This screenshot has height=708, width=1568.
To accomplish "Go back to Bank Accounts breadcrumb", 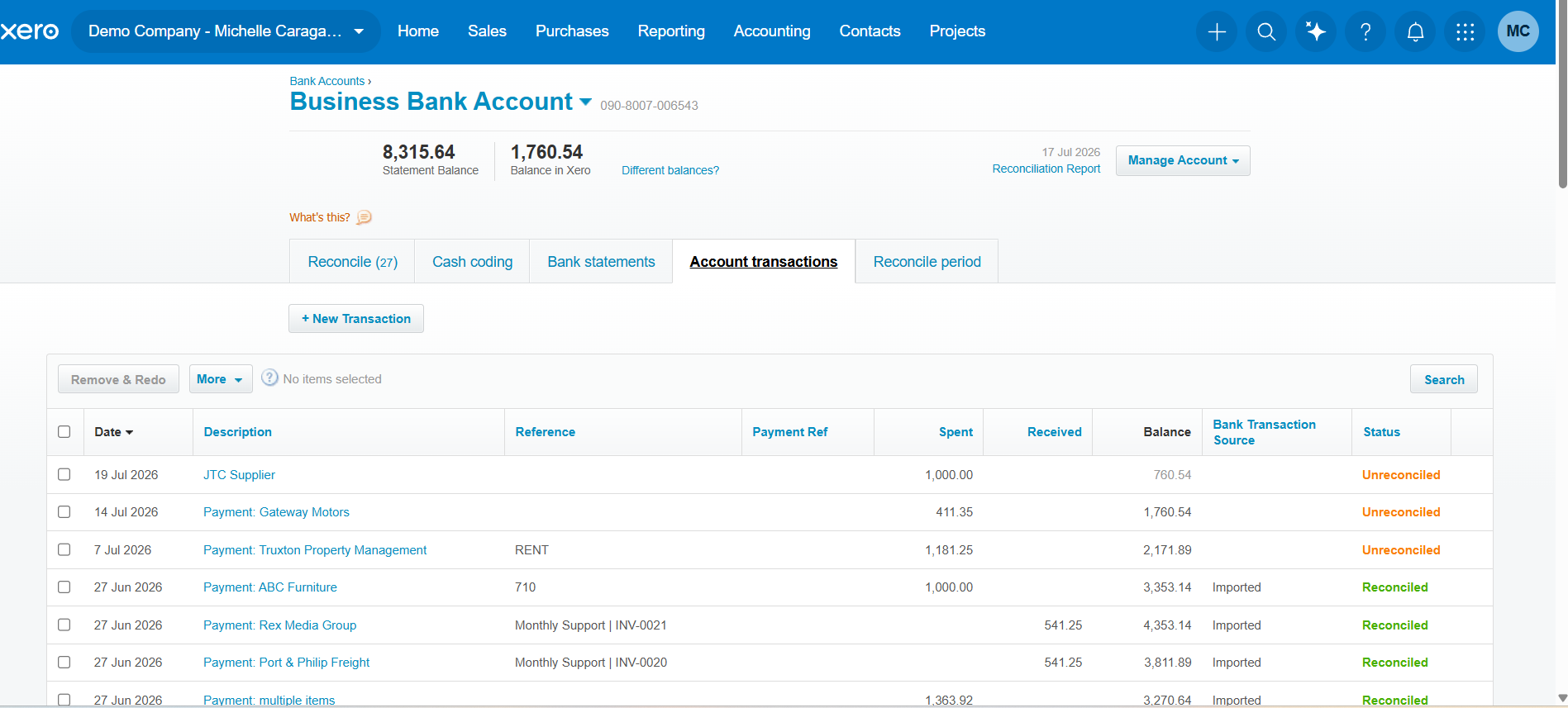I will pos(327,81).
